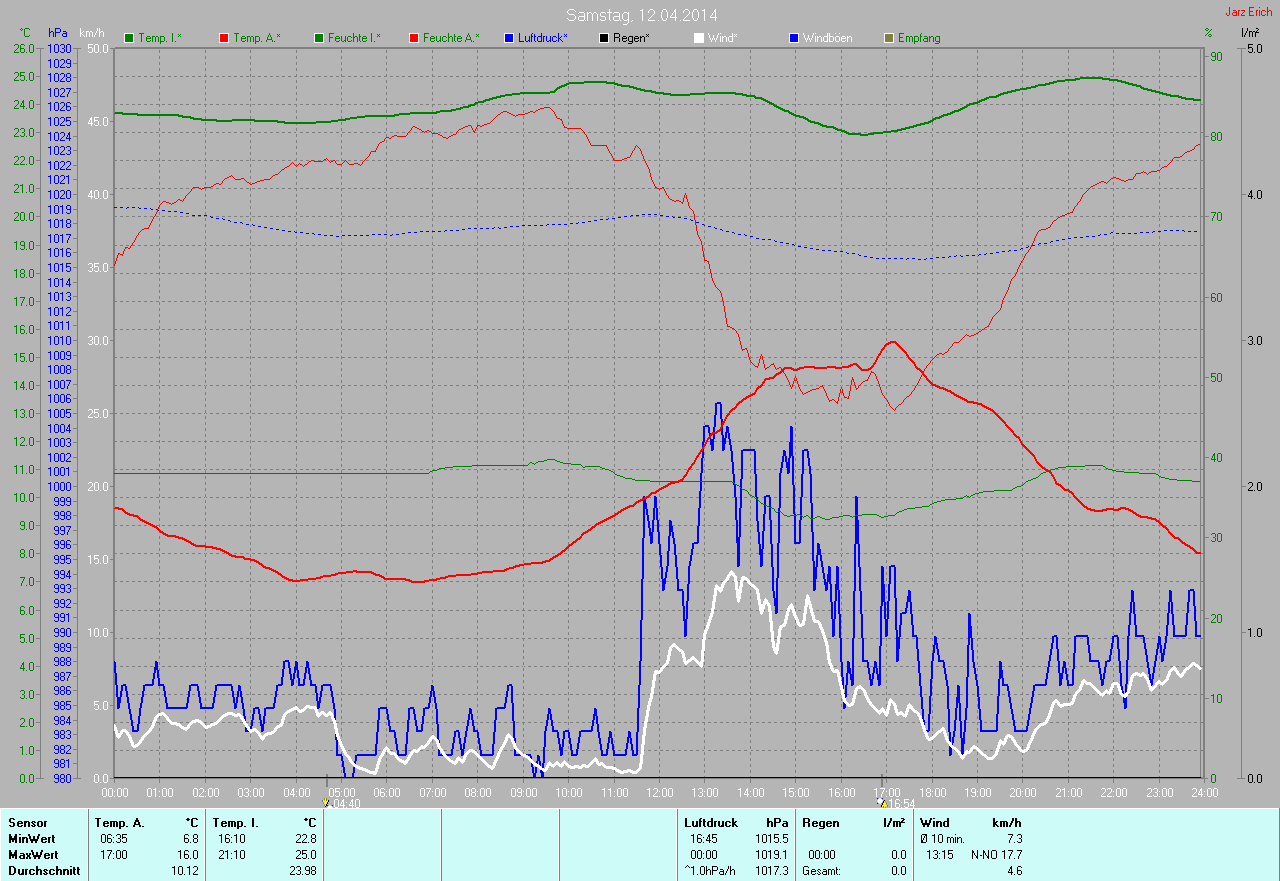The image size is (1280, 881).
Task: Click the '13:15' wind gust time
Action: [942, 855]
